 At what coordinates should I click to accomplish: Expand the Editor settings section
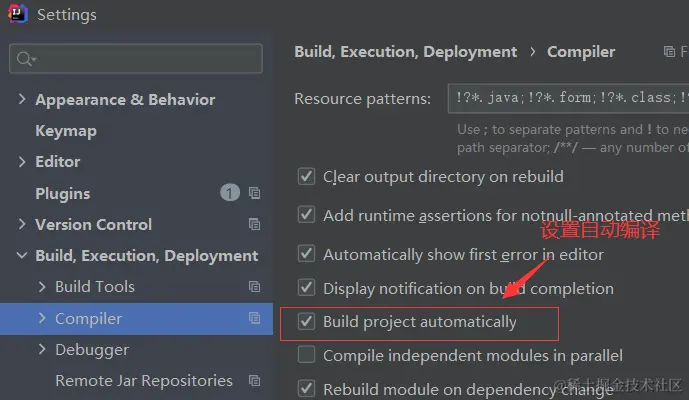22,161
